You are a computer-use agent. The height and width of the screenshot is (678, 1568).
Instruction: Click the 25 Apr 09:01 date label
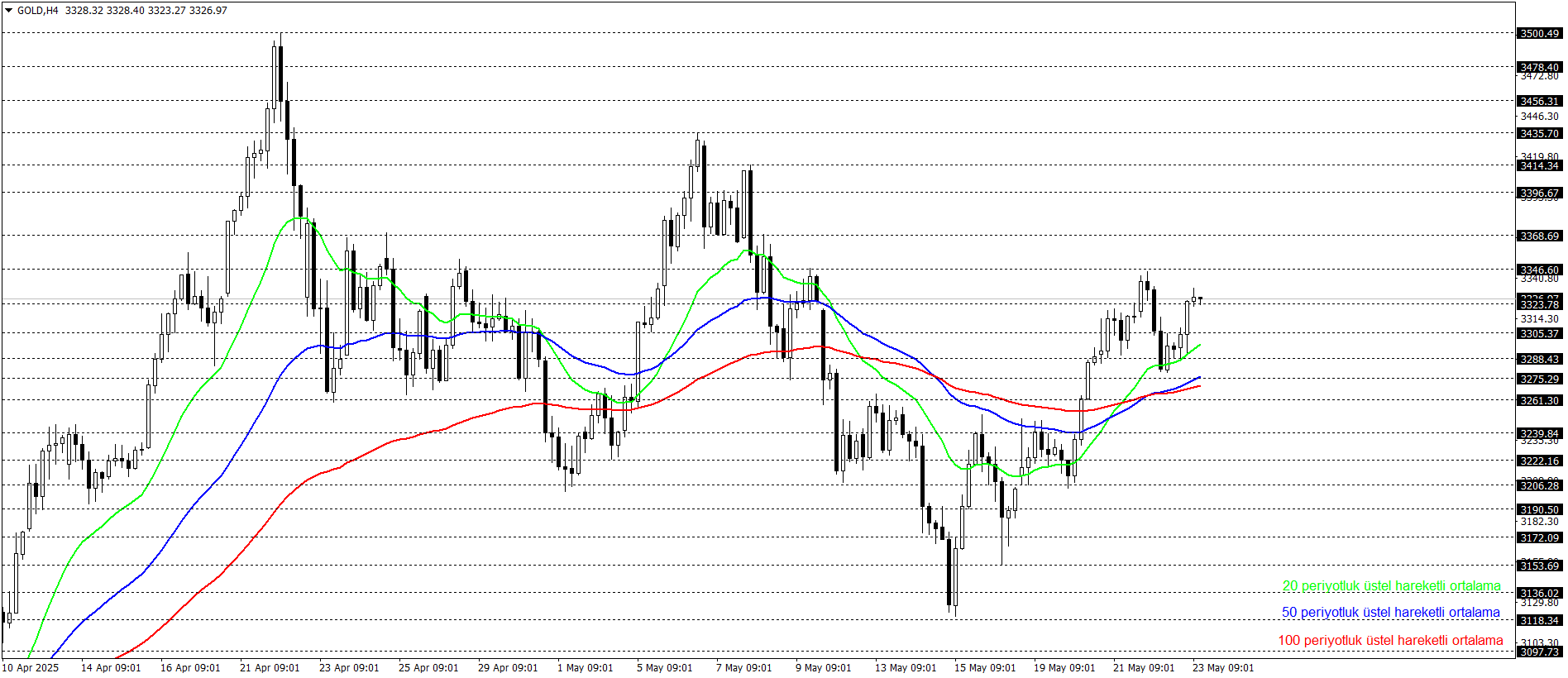[428, 668]
